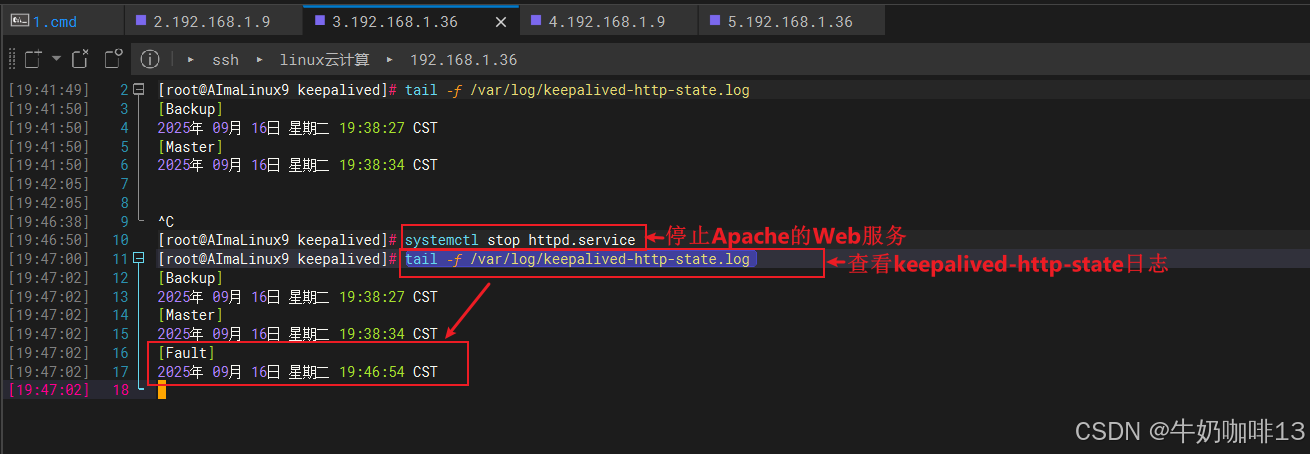Click the timestamp [19:47:00]
The height and width of the screenshot is (454, 1310).
[x=48, y=259]
